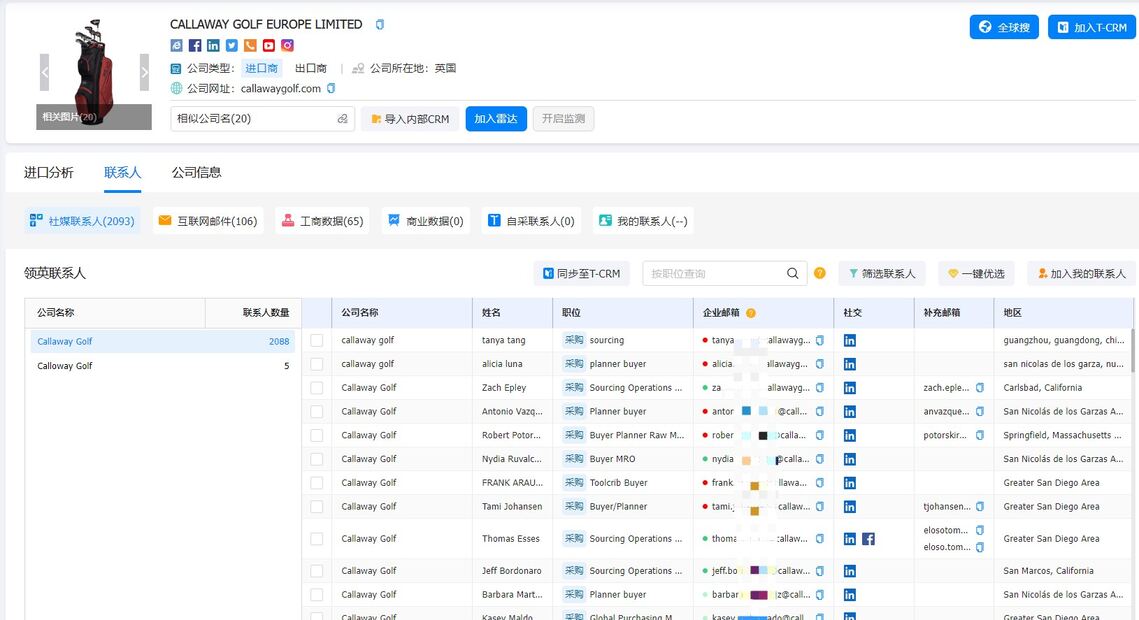Select the checkbox for Thomas Esses

point(317,539)
